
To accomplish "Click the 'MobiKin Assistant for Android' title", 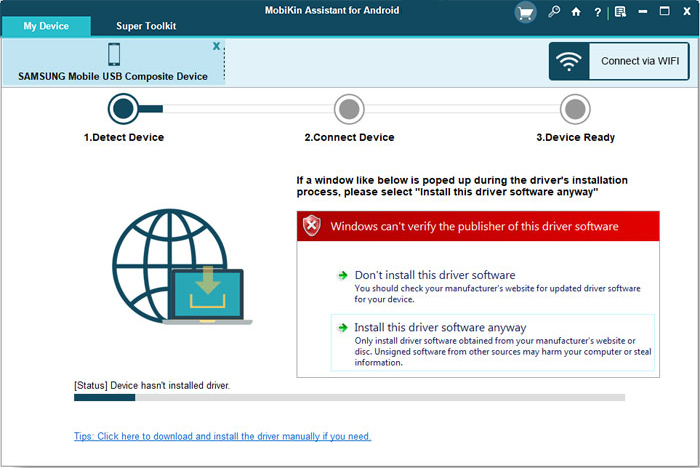I will tap(332, 10).
